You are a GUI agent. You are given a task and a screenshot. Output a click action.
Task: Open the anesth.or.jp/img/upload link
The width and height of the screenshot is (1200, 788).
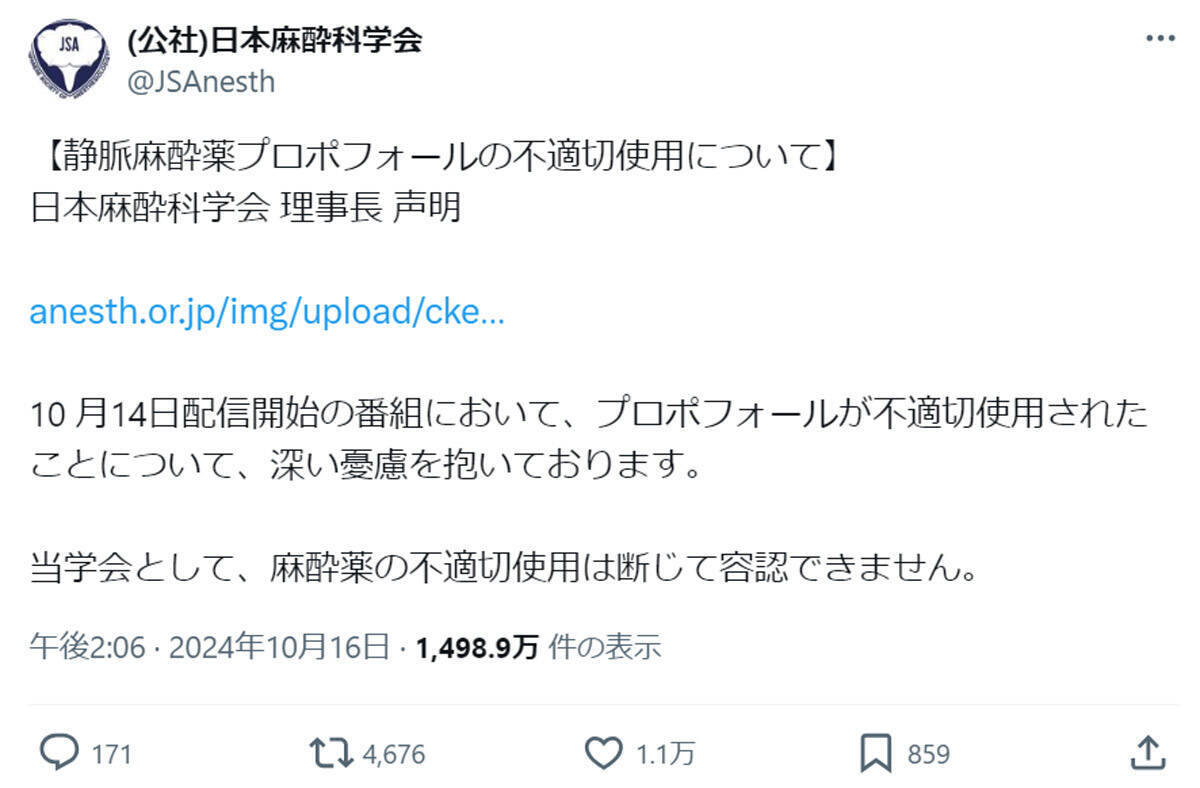point(267,312)
